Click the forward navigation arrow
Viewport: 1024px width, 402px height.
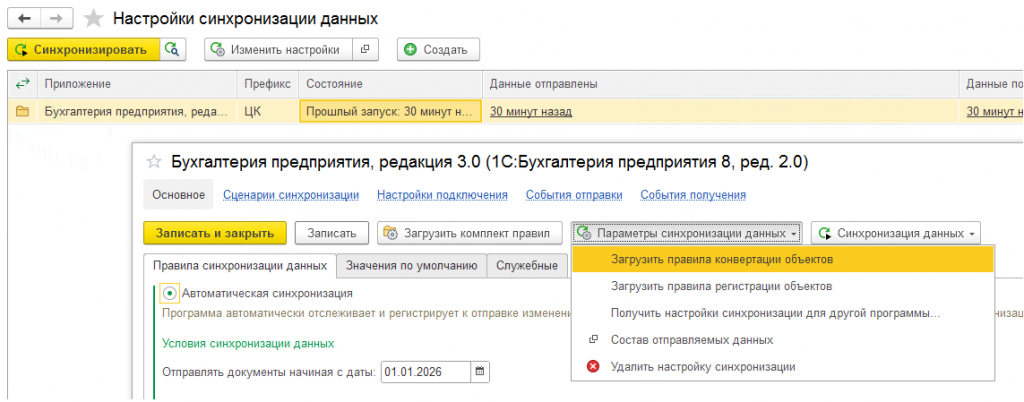tap(57, 18)
